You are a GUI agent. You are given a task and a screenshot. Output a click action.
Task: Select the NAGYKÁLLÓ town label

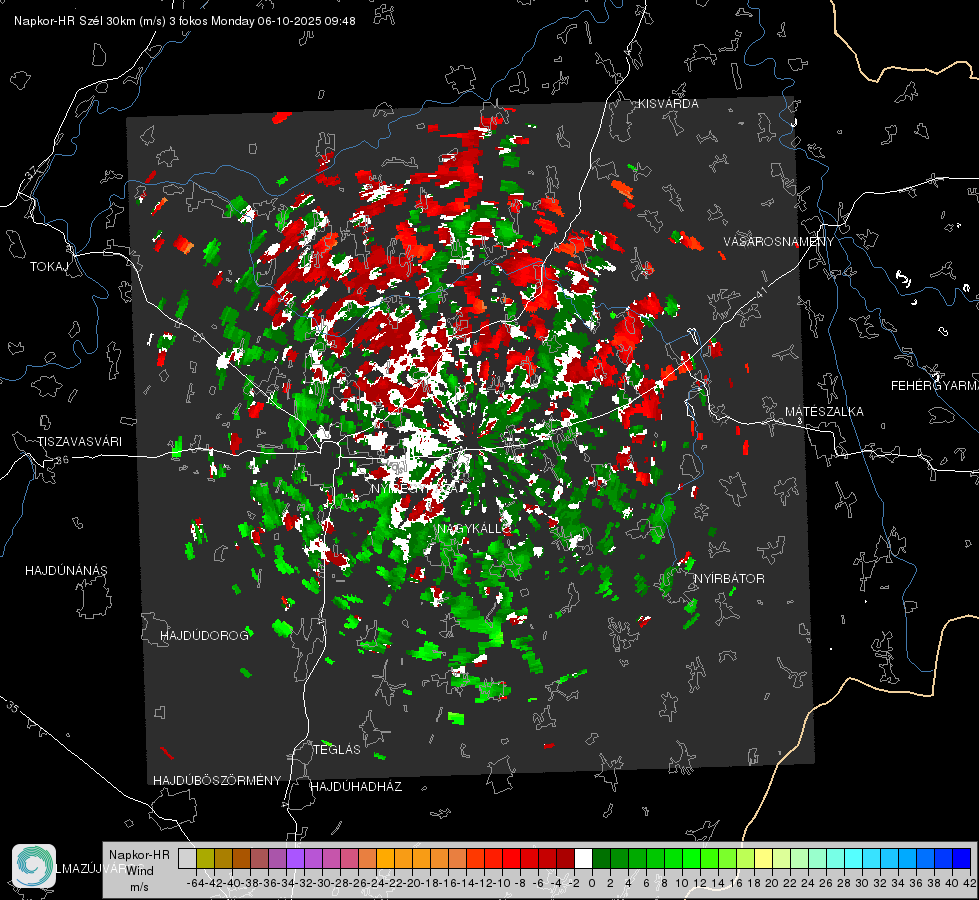pos(474,528)
